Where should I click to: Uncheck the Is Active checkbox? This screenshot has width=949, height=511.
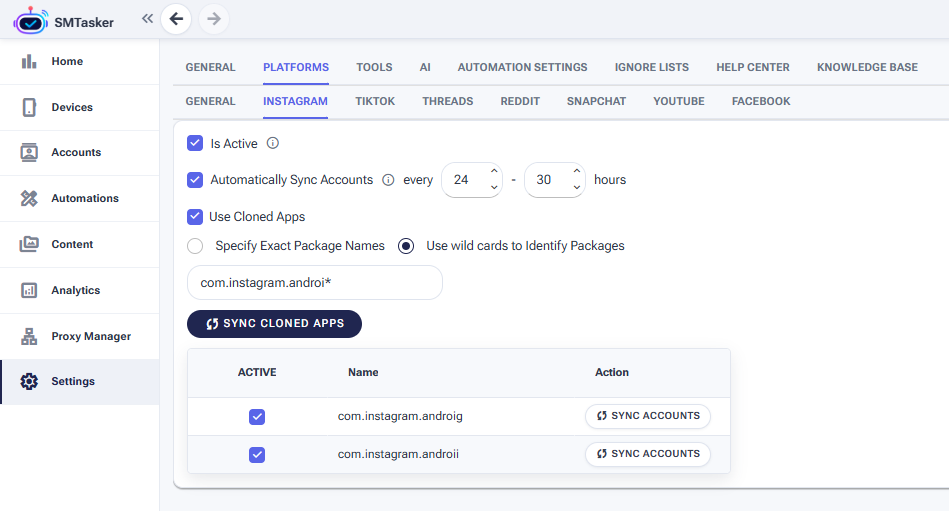[195, 143]
